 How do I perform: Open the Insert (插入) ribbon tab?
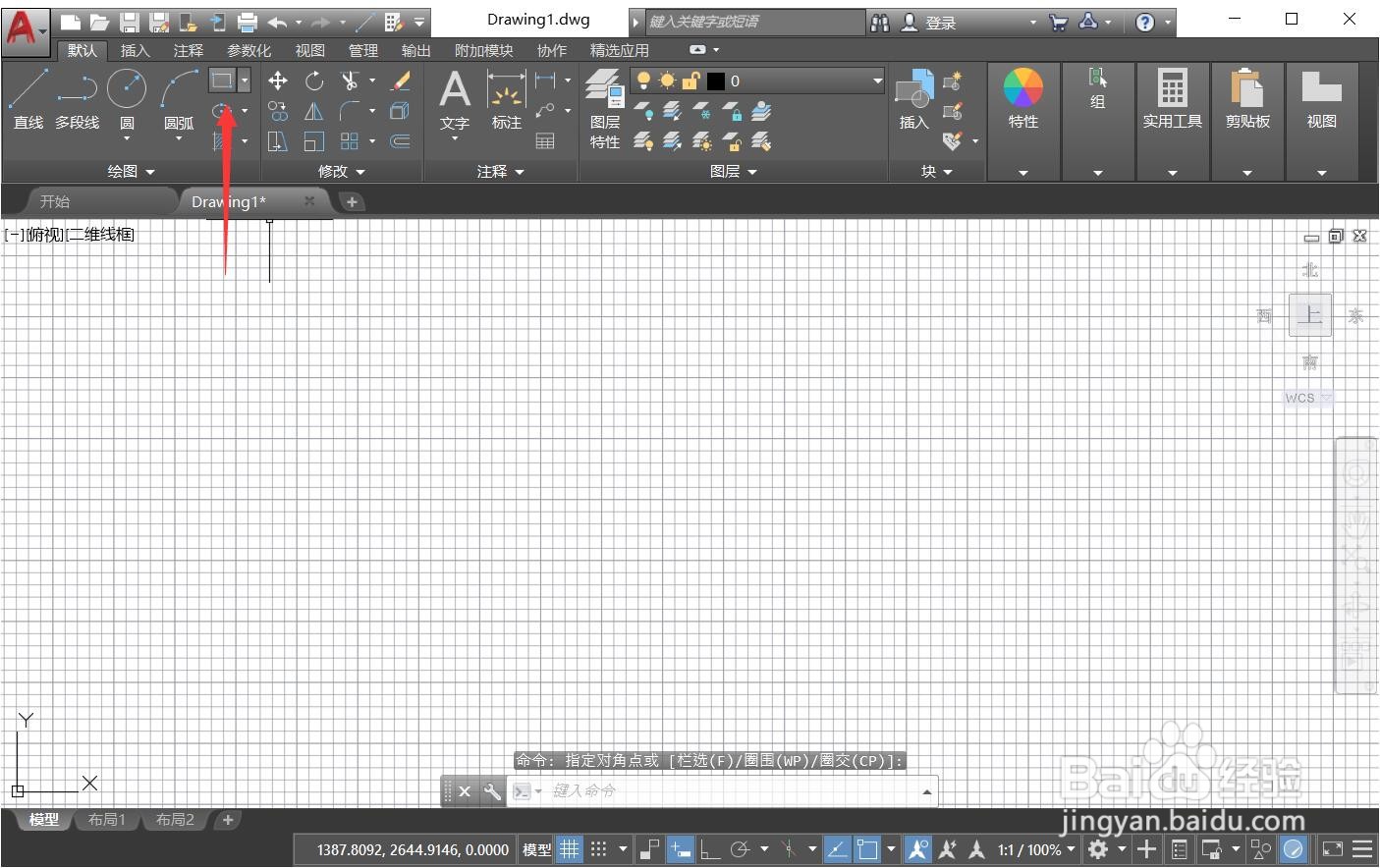(136, 50)
